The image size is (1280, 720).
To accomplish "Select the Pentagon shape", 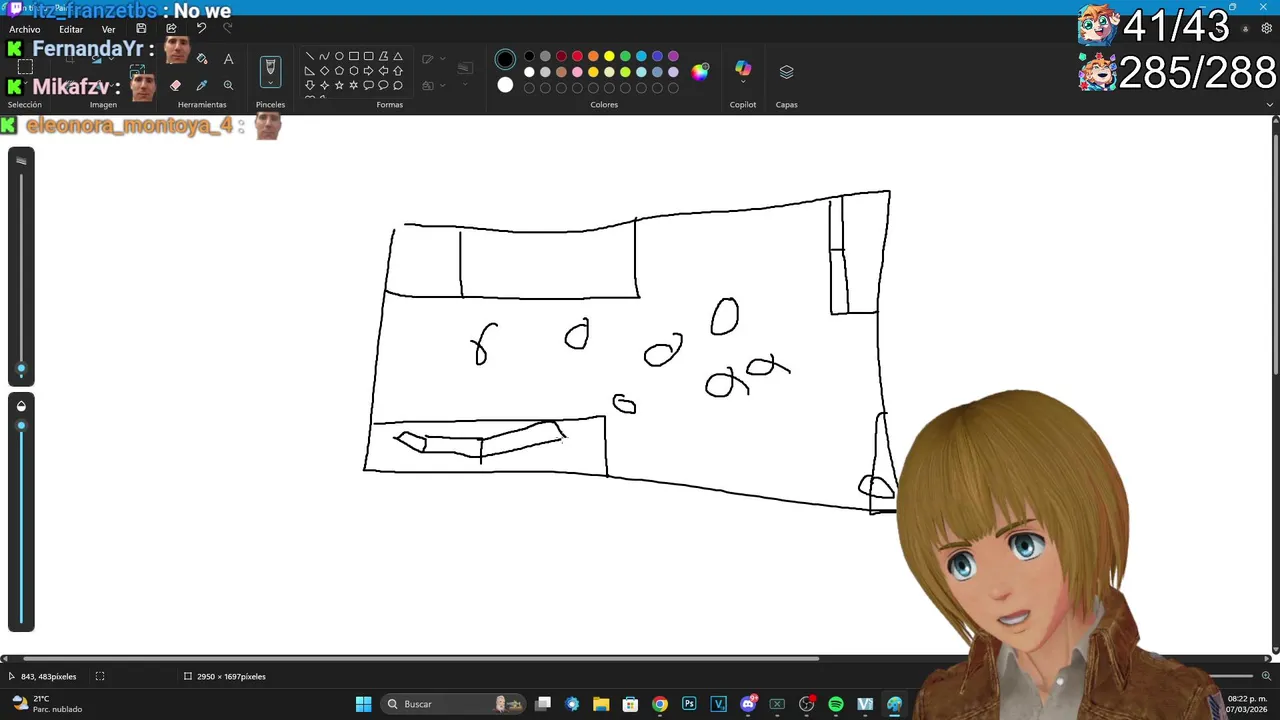I will tap(339, 71).
